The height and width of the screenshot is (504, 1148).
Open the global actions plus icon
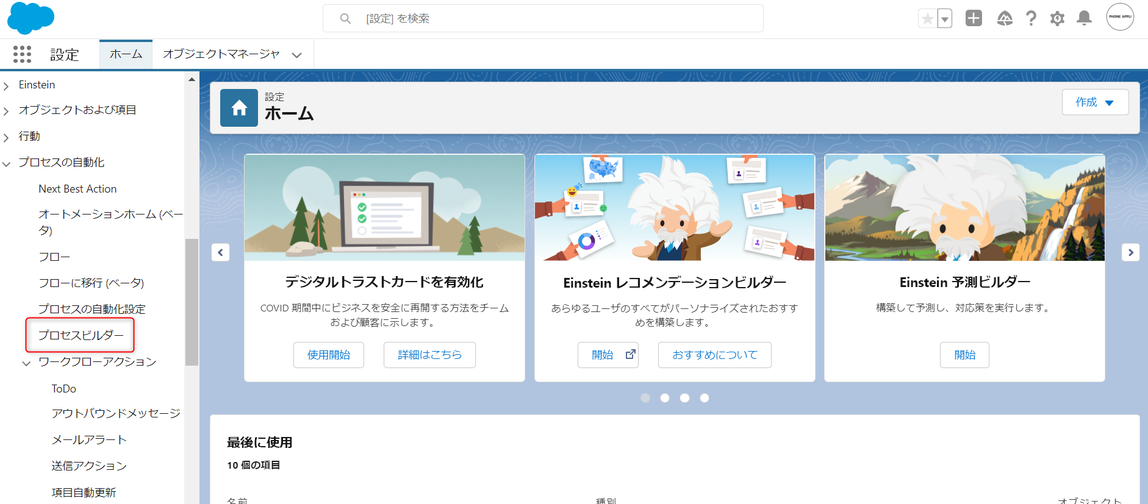(973, 19)
